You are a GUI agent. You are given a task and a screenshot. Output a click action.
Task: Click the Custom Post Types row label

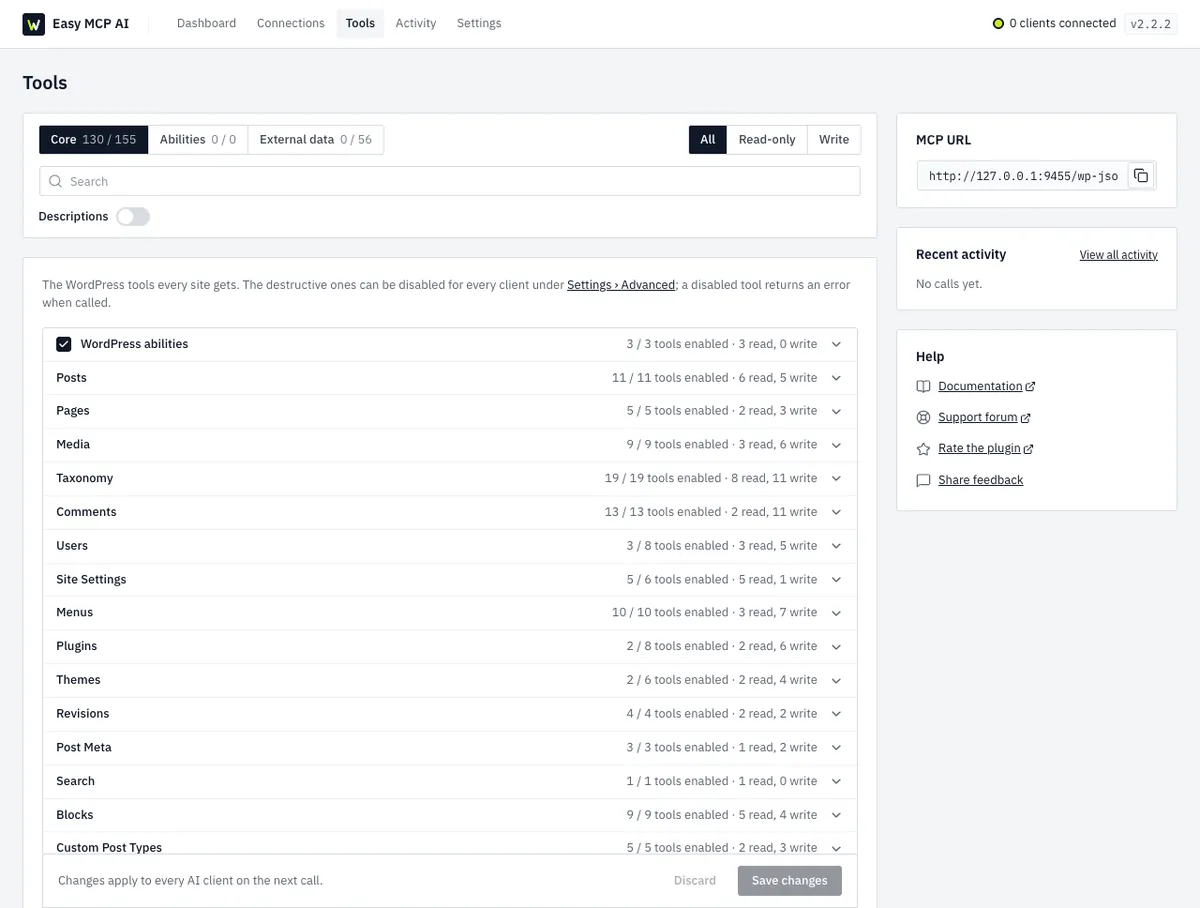pyautogui.click(x=109, y=848)
